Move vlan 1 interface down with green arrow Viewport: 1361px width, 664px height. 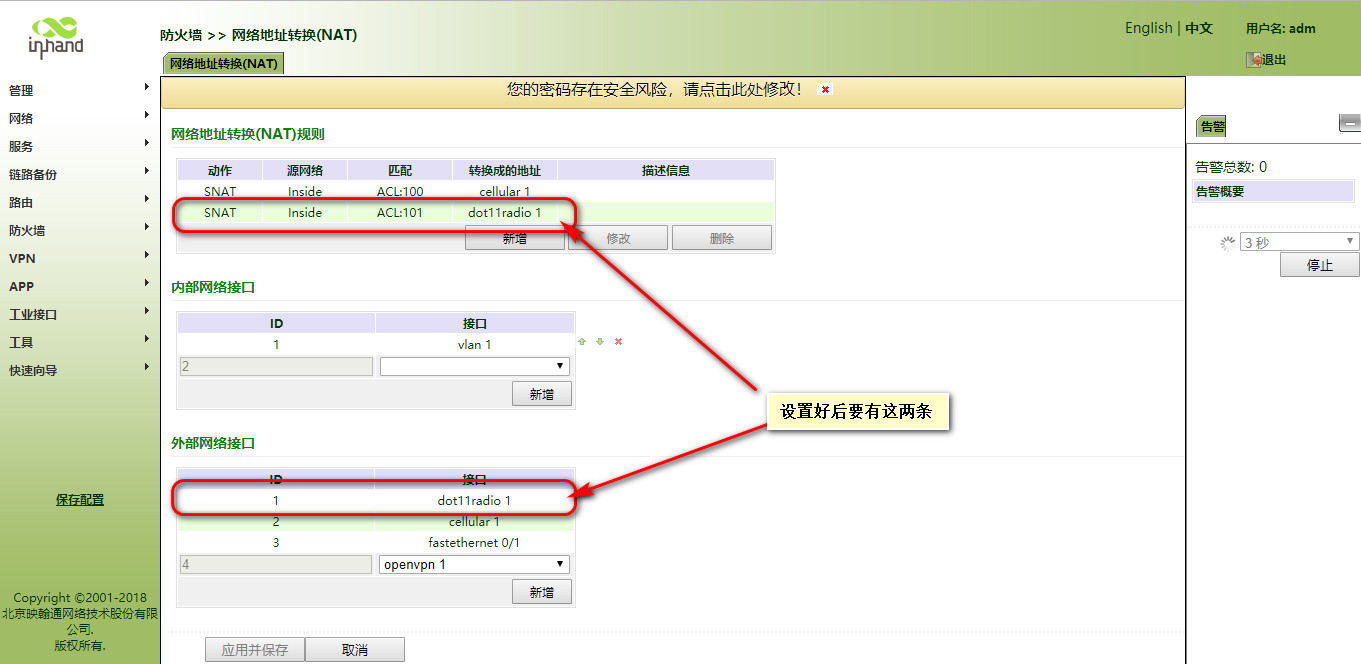click(x=600, y=342)
